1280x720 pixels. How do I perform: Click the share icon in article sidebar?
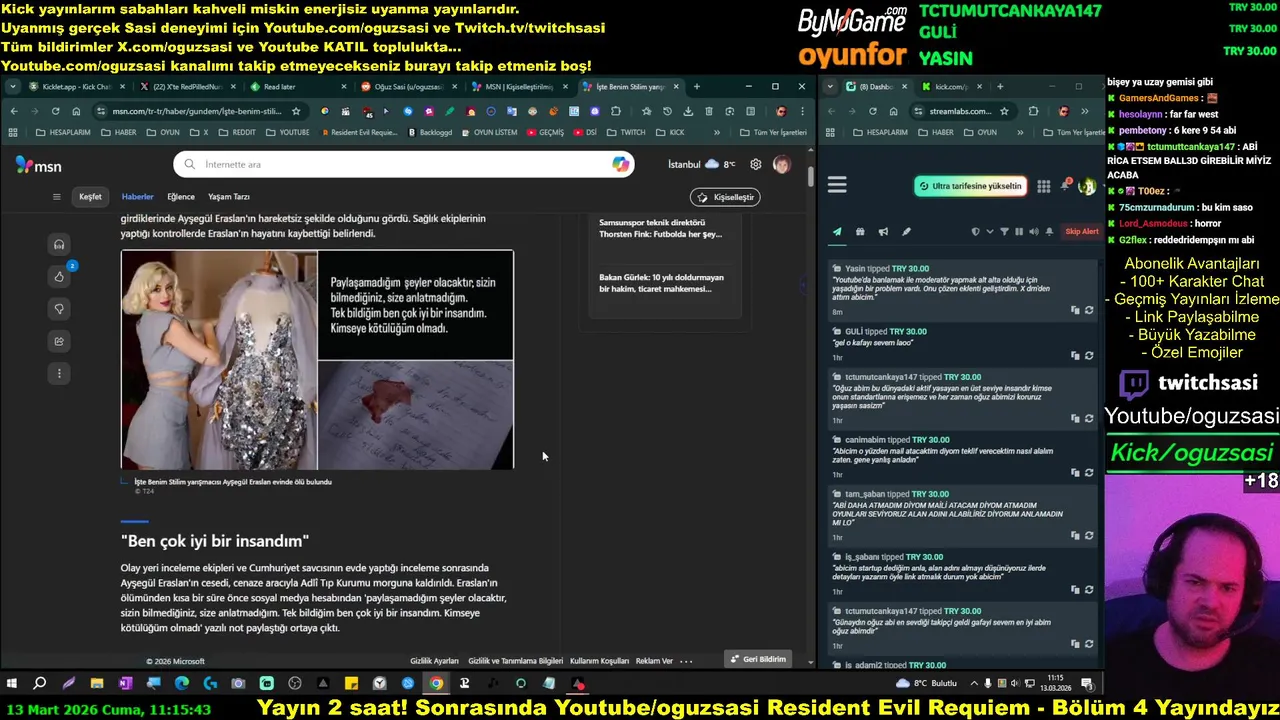[59, 341]
